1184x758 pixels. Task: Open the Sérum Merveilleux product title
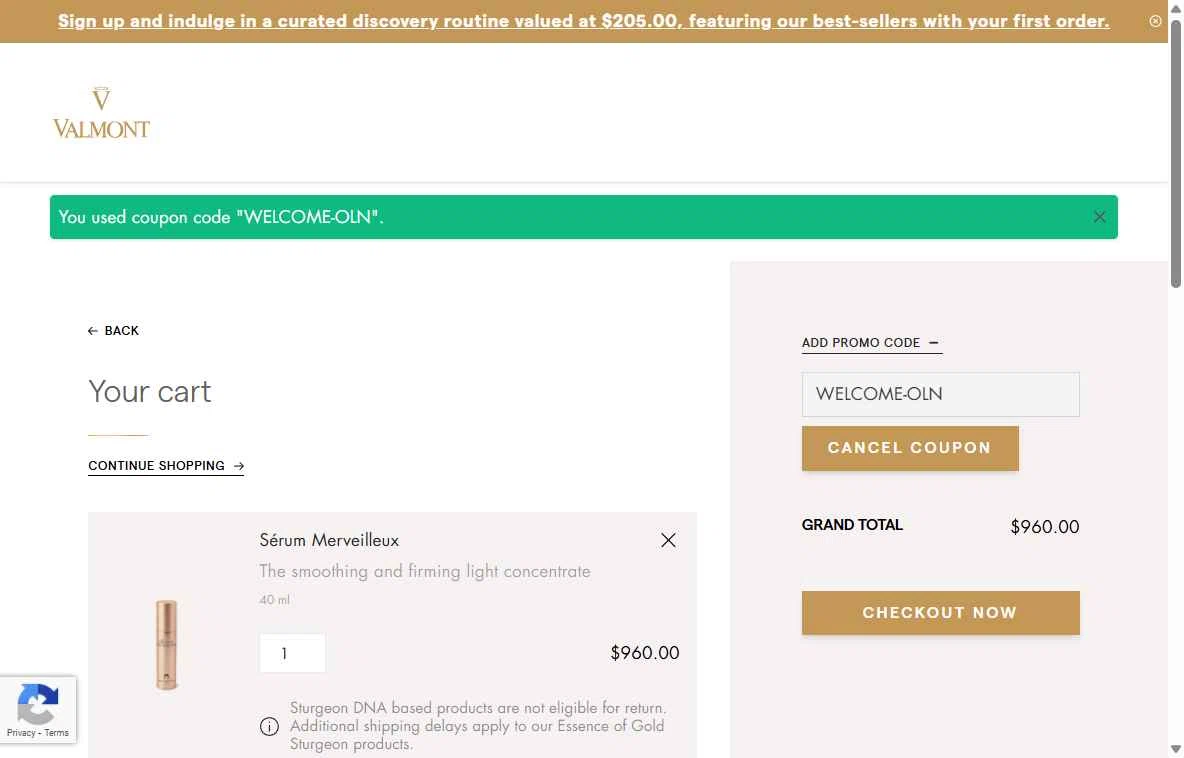pos(329,540)
